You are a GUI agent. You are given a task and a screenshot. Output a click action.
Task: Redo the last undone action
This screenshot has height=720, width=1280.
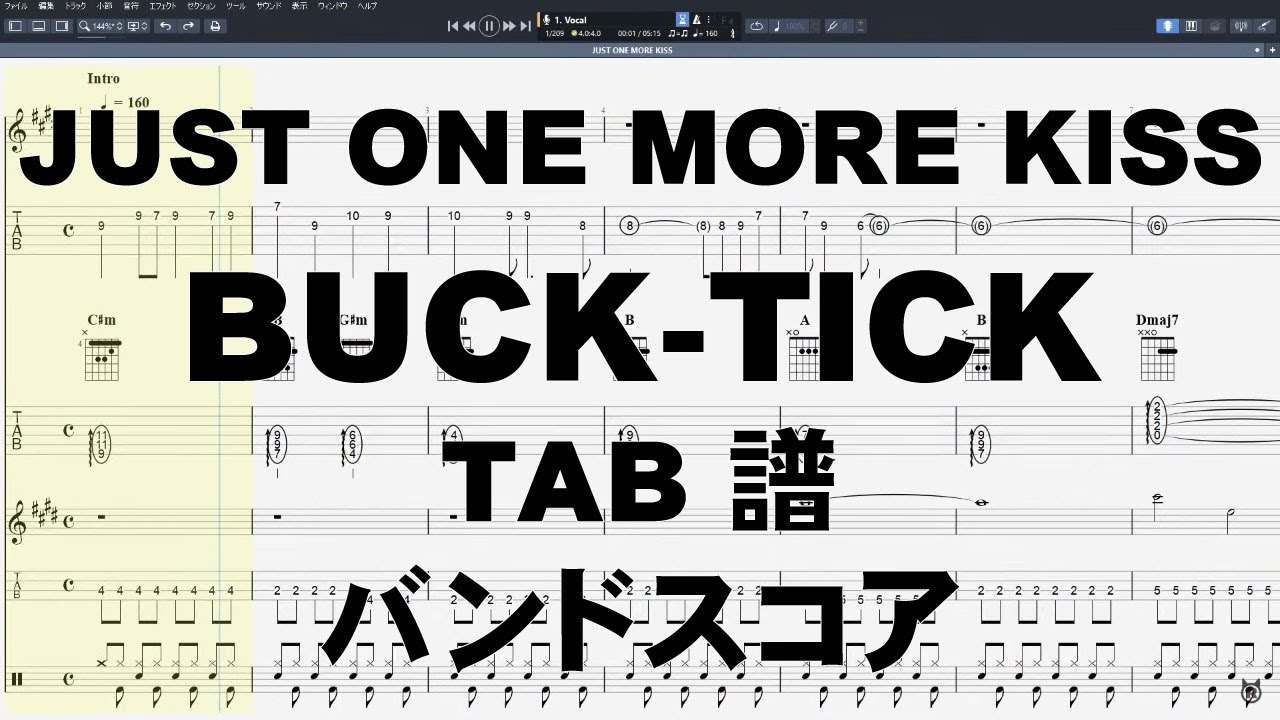pyautogui.click(x=188, y=26)
